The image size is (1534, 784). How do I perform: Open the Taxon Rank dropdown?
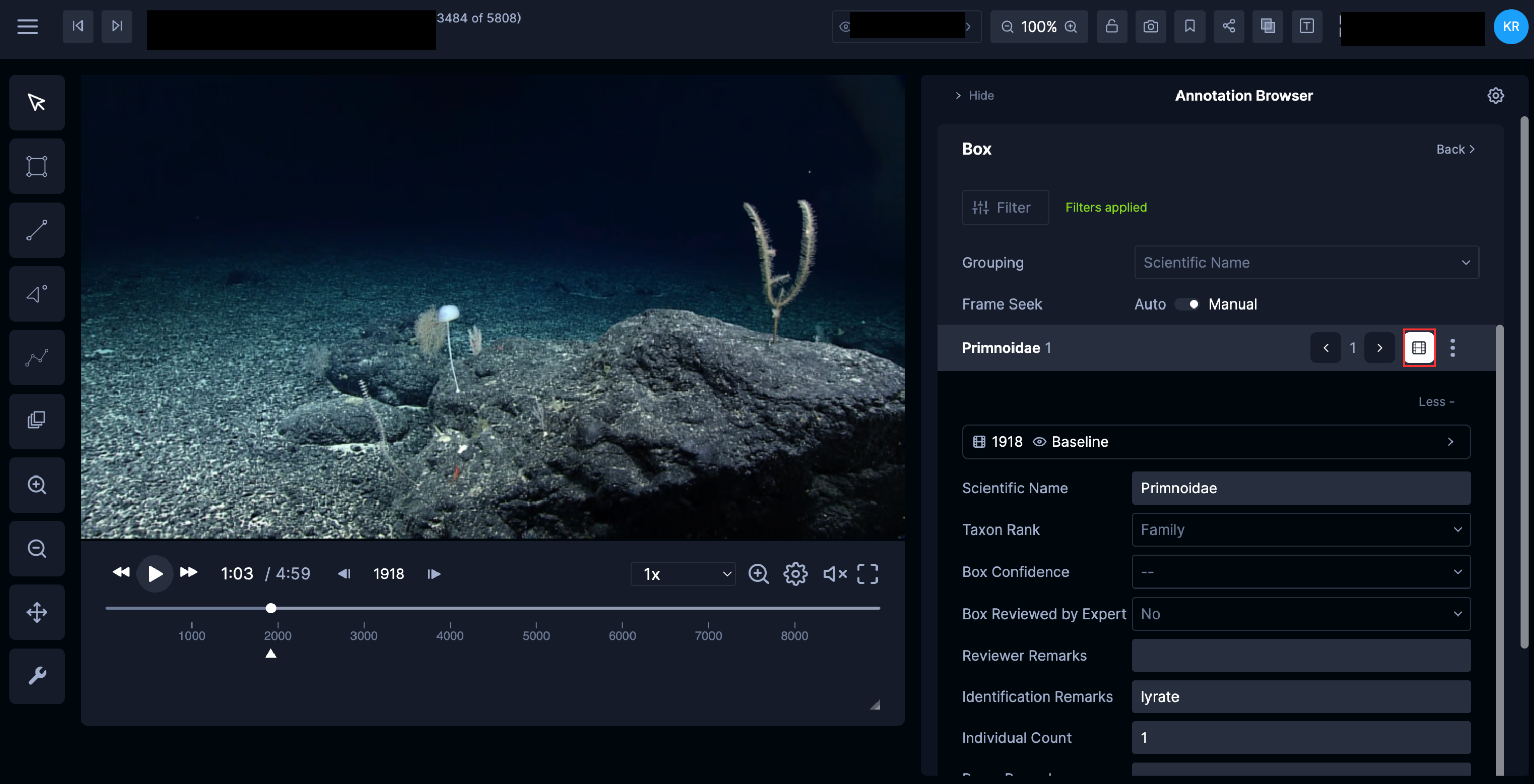(1301, 530)
